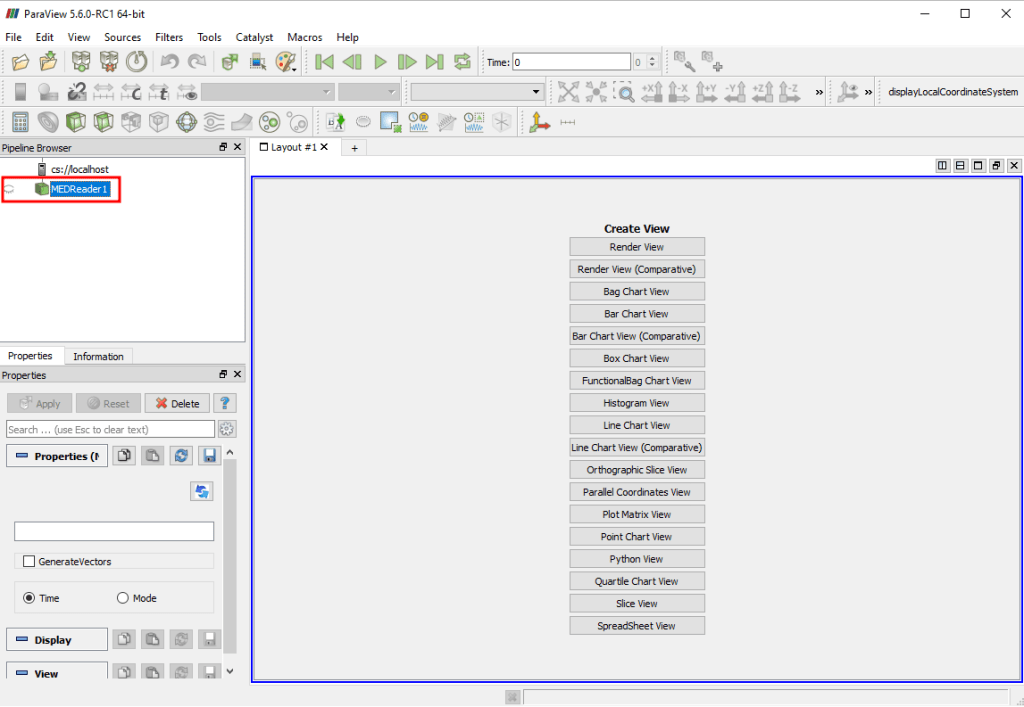
Task: Zoom to data using the magnifier icon
Action: (625, 91)
